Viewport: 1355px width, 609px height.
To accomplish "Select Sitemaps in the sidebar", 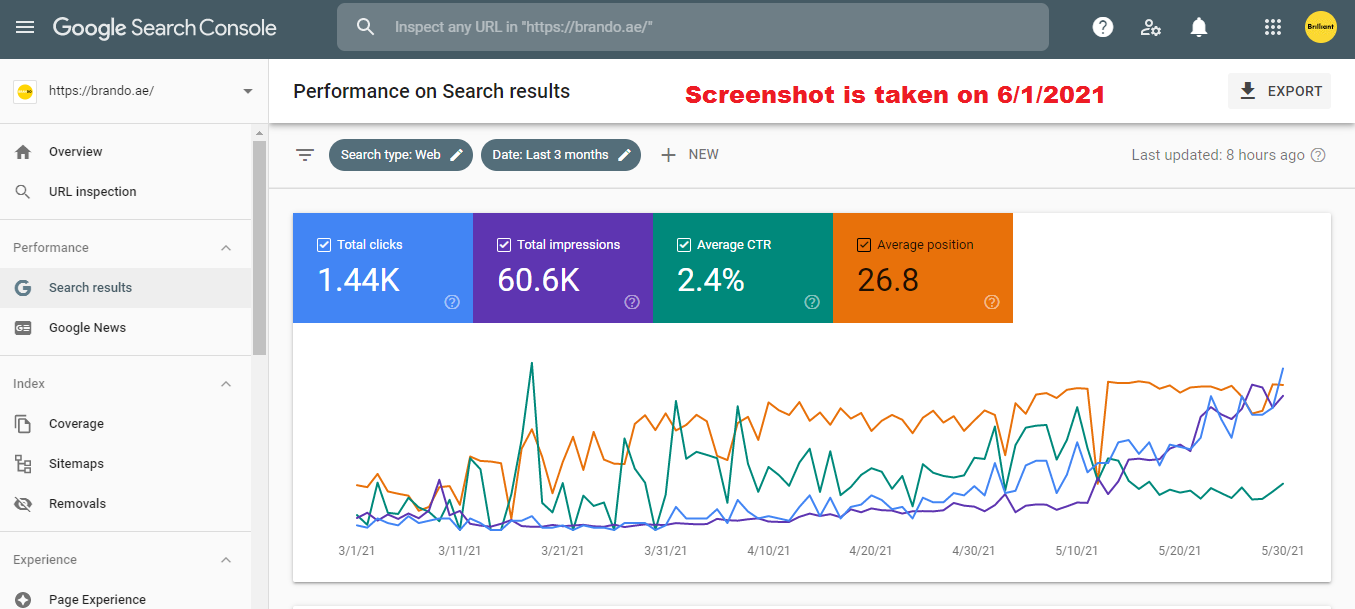I will click(x=75, y=463).
